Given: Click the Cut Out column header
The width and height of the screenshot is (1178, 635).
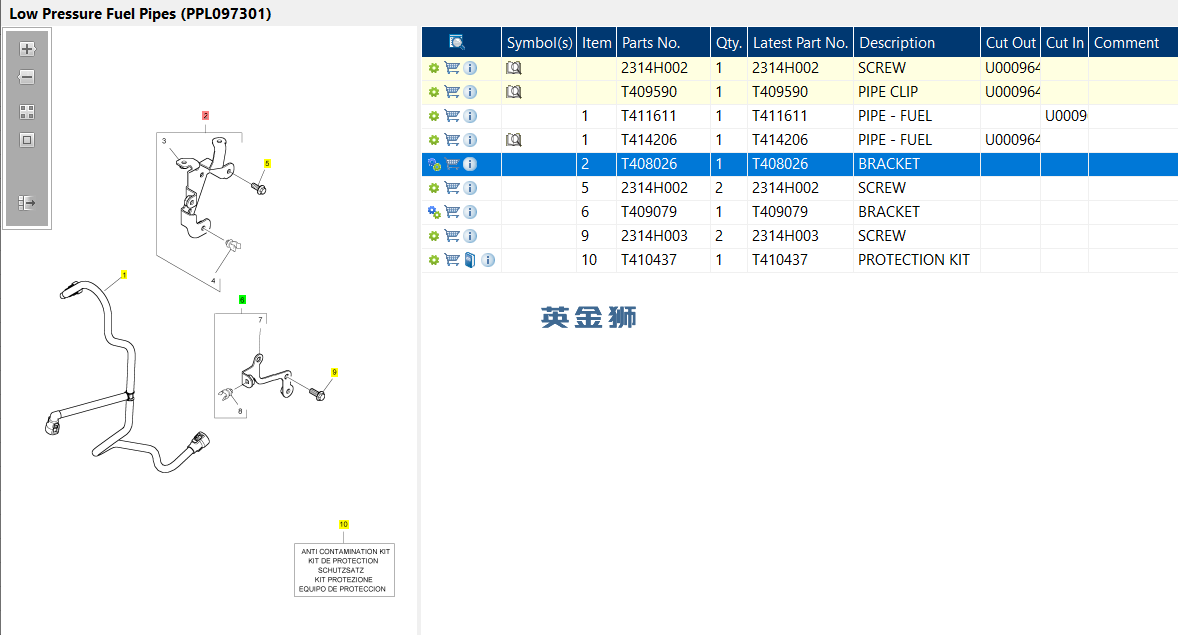Looking at the screenshot, I should pos(1010,43).
